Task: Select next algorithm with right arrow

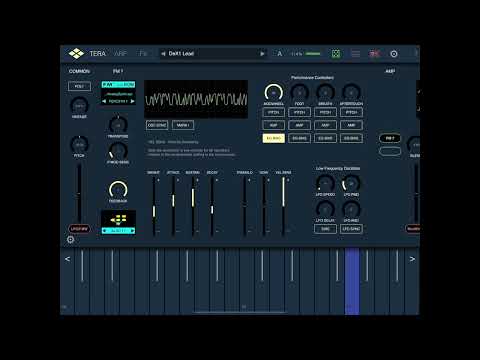Action: (132, 231)
